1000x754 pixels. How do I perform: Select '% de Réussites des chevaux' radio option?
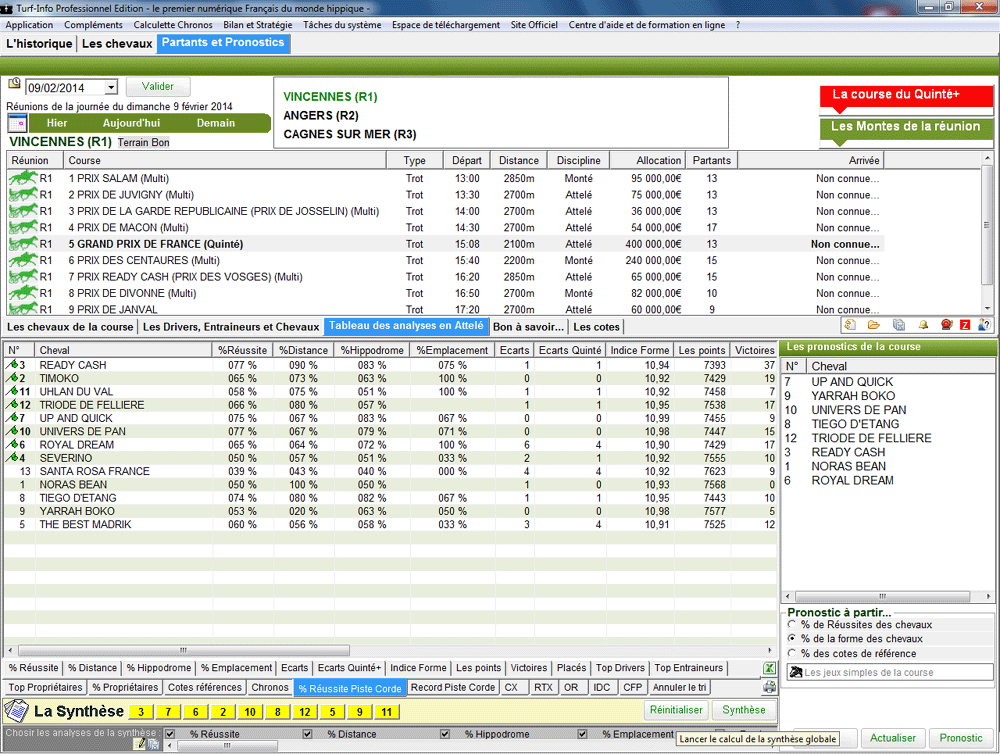point(792,625)
